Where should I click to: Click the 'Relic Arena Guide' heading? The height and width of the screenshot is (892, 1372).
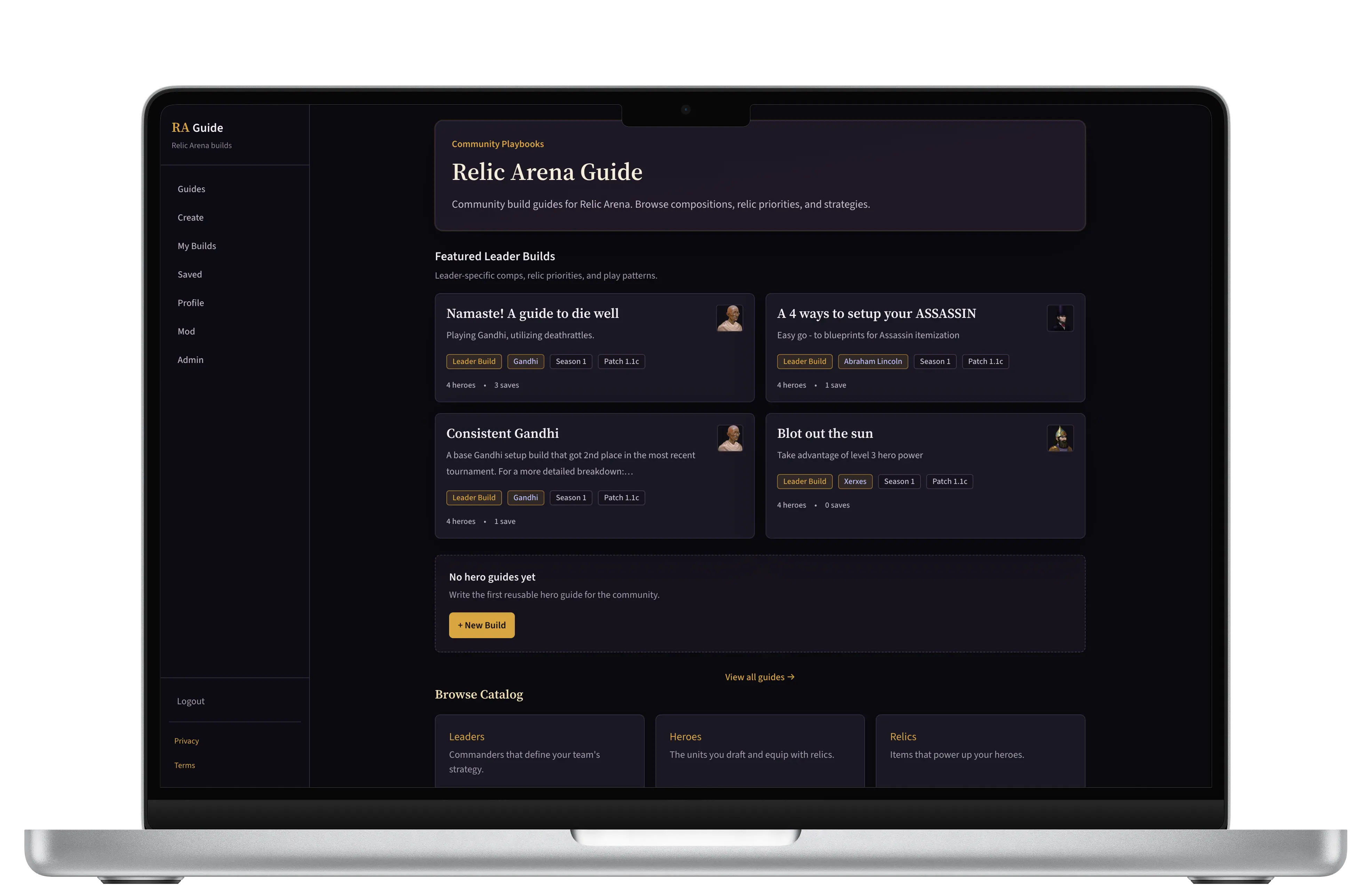pyautogui.click(x=547, y=172)
